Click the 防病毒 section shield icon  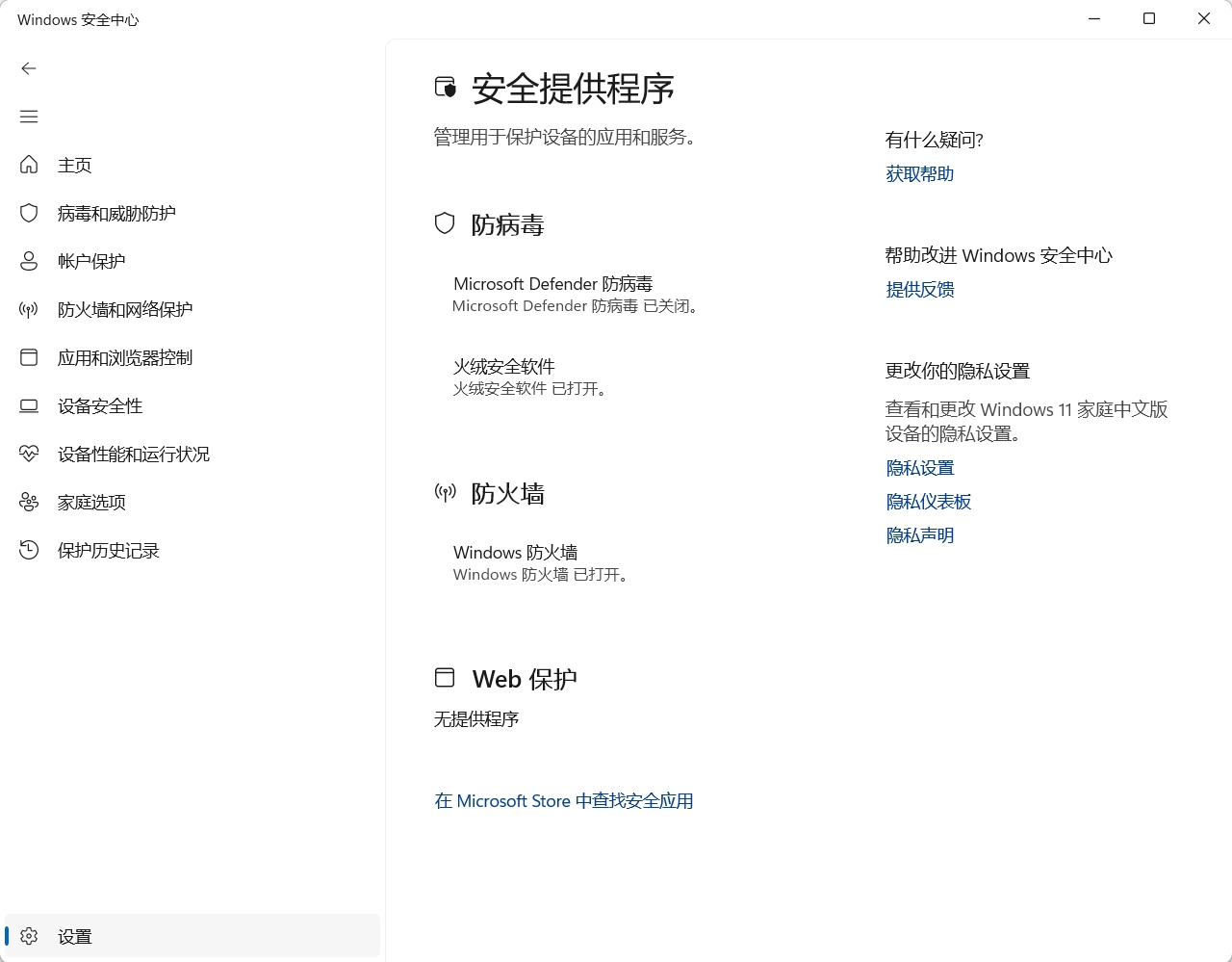tap(445, 223)
